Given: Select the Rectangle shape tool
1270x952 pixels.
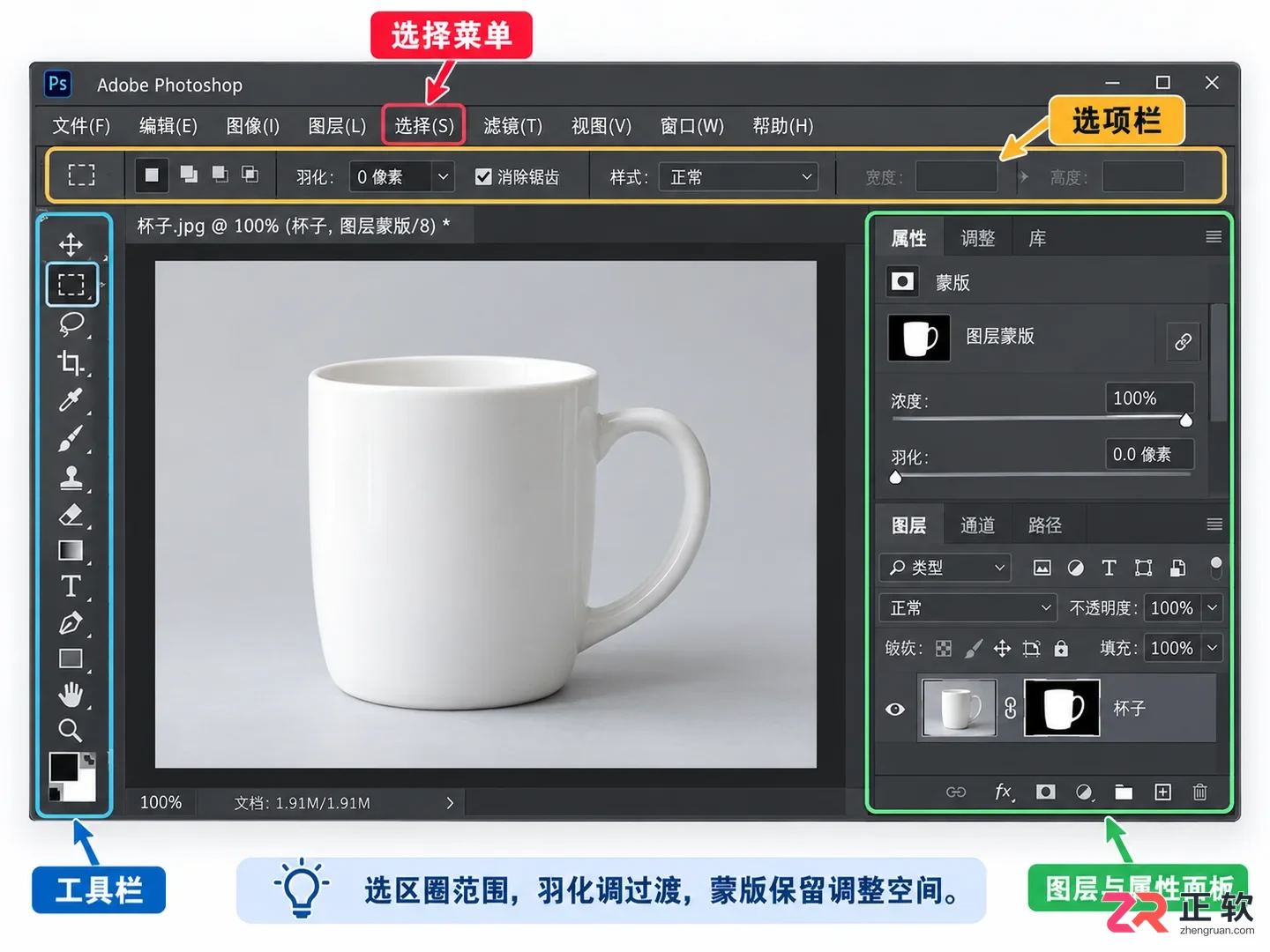Looking at the screenshot, I should pyautogui.click(x=71, y=658).
